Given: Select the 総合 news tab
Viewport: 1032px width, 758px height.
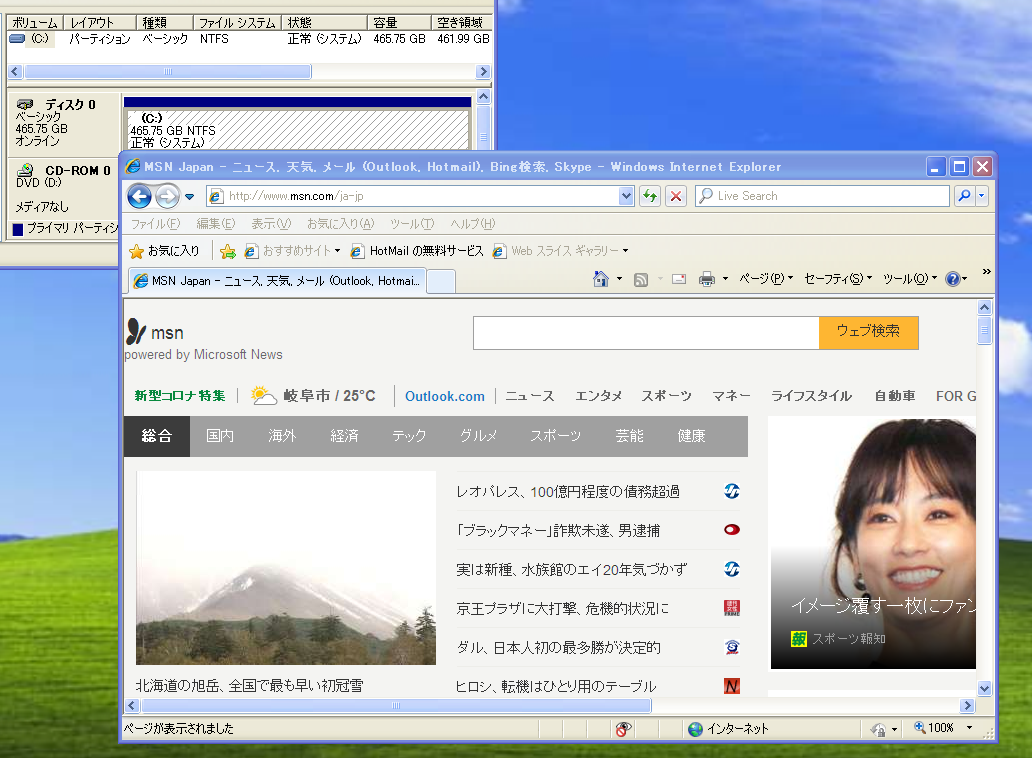Looking at the screenshot, I should tap(157, 436).
